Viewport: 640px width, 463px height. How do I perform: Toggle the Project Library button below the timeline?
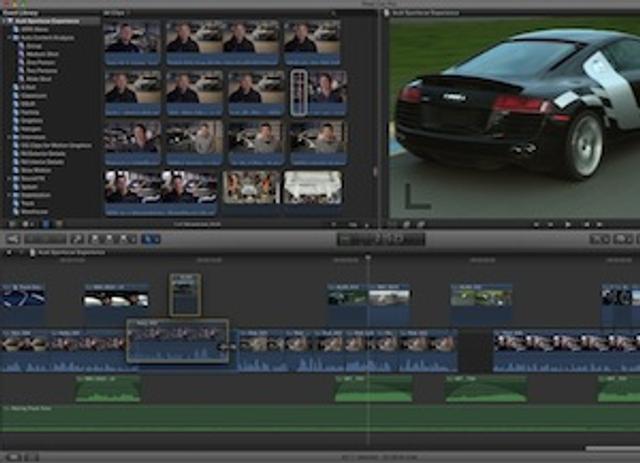click(x=14, y=457)
